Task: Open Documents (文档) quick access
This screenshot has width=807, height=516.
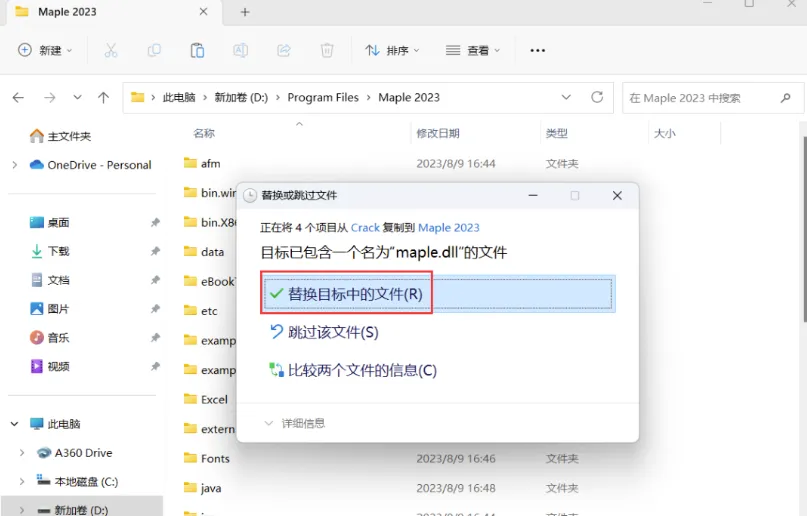Action: (49, 280)
